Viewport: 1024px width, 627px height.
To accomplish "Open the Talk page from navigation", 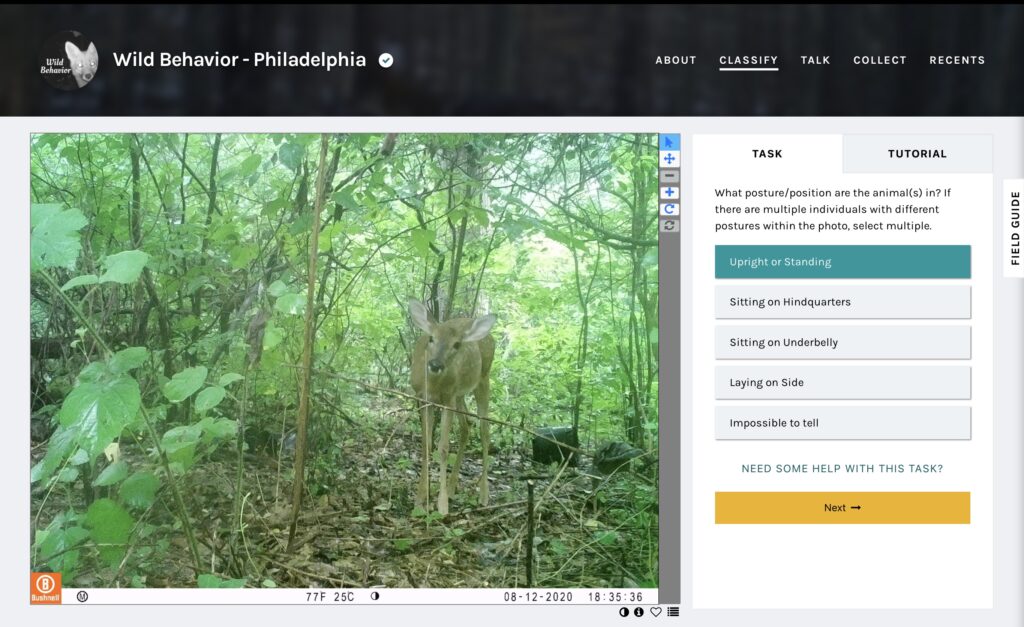I will pyautogui.click(x=815, y=60).
